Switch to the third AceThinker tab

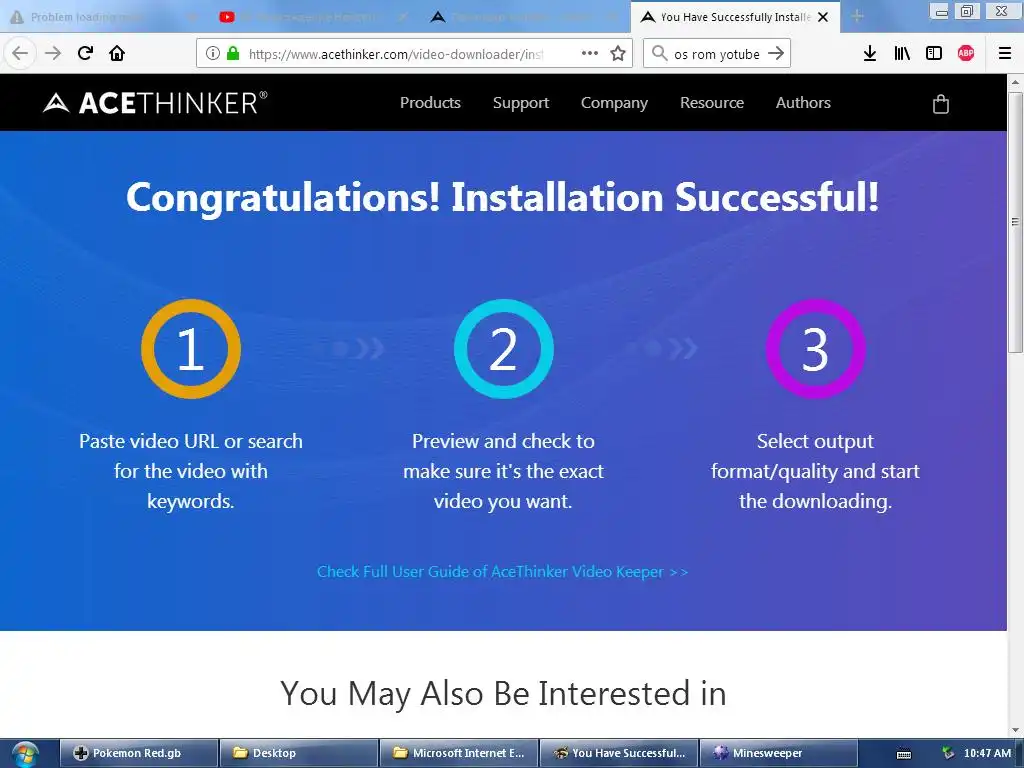526,17
